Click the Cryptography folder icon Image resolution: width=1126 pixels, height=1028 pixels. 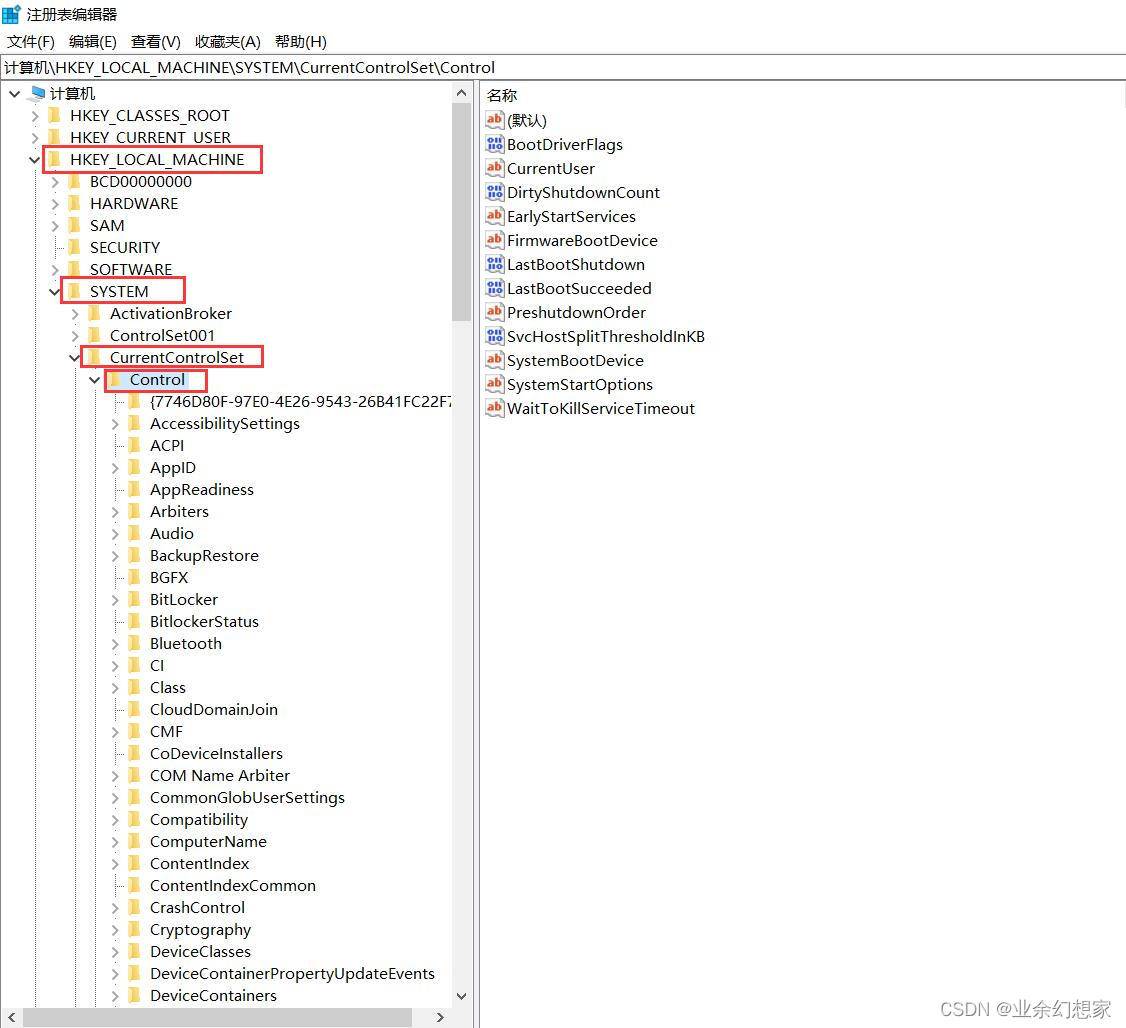click(134, 929)
